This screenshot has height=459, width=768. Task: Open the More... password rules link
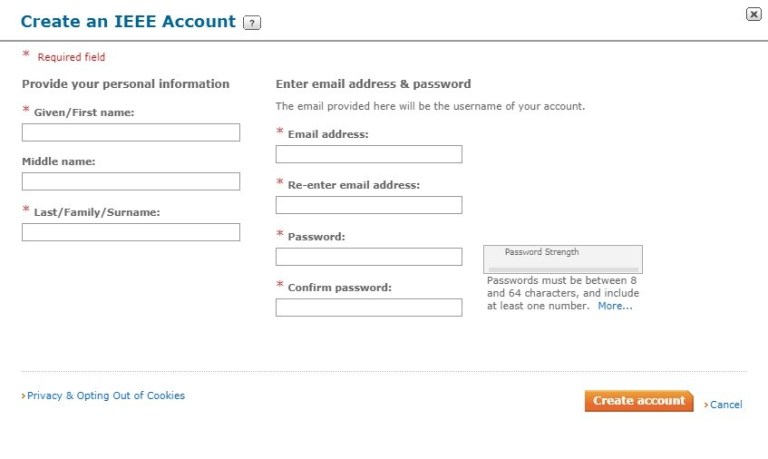point(615,306)
